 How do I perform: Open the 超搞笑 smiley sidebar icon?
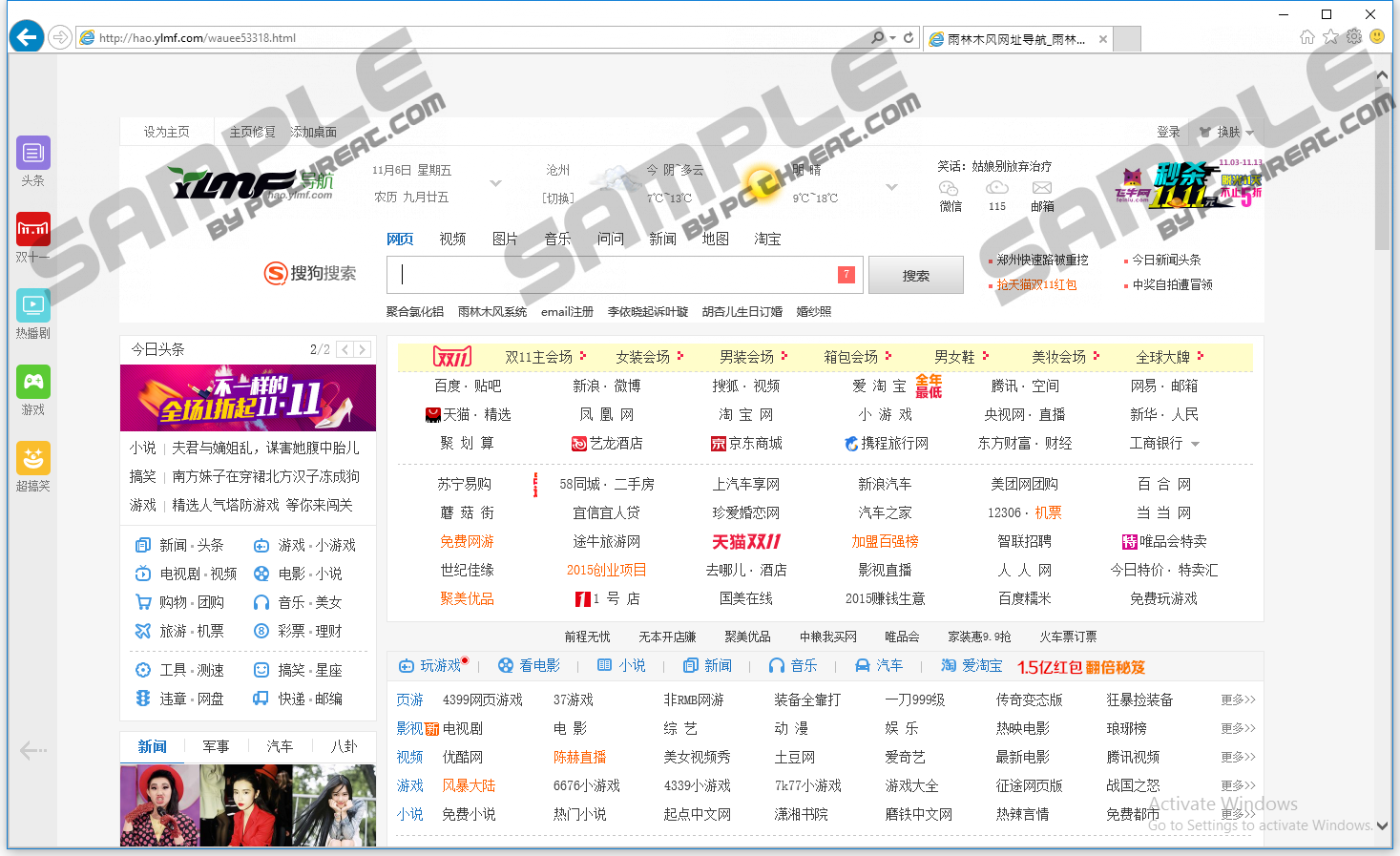pyautogui.click(x=33, y=459)
